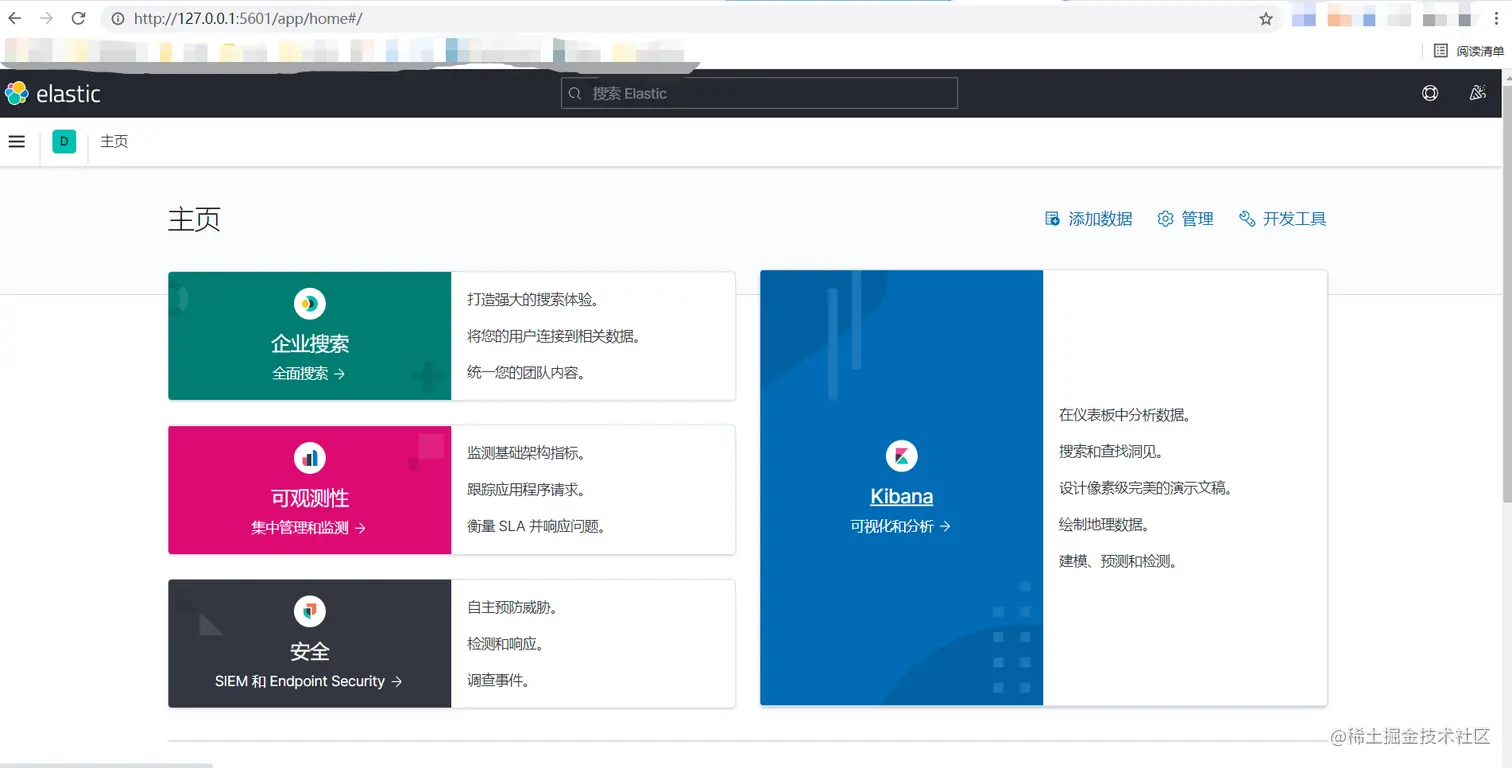Click text 将您的用户连接到相关数据。

pos(554,336)
